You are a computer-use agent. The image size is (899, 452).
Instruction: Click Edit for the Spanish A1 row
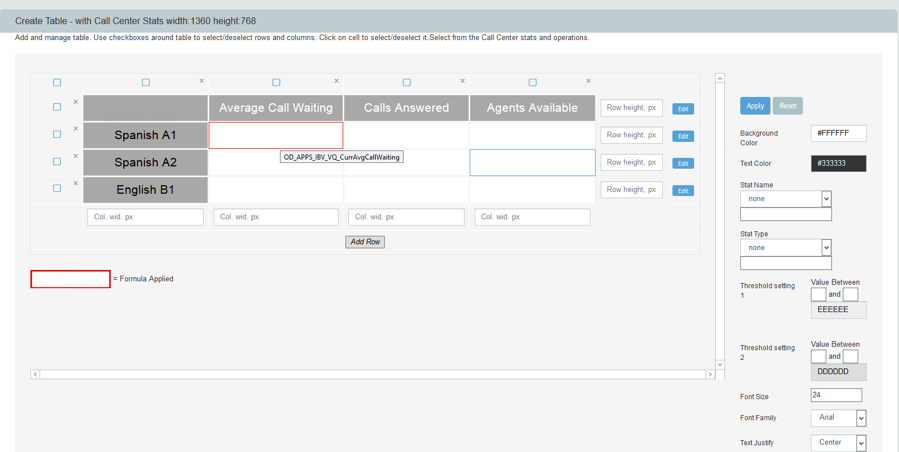pyautogui.click(x=683, y=137)
